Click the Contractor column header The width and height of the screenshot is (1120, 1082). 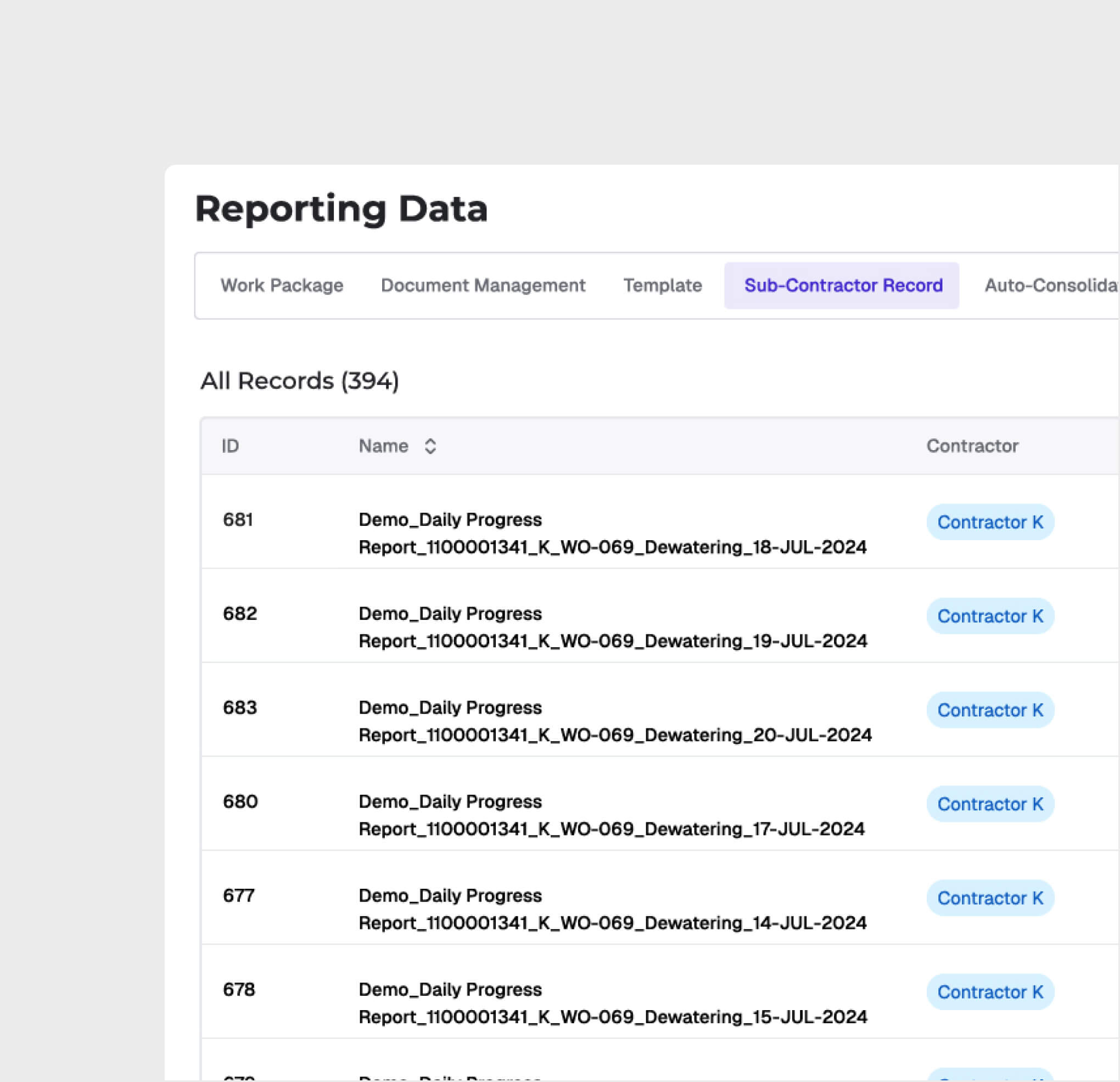[972, 446]
